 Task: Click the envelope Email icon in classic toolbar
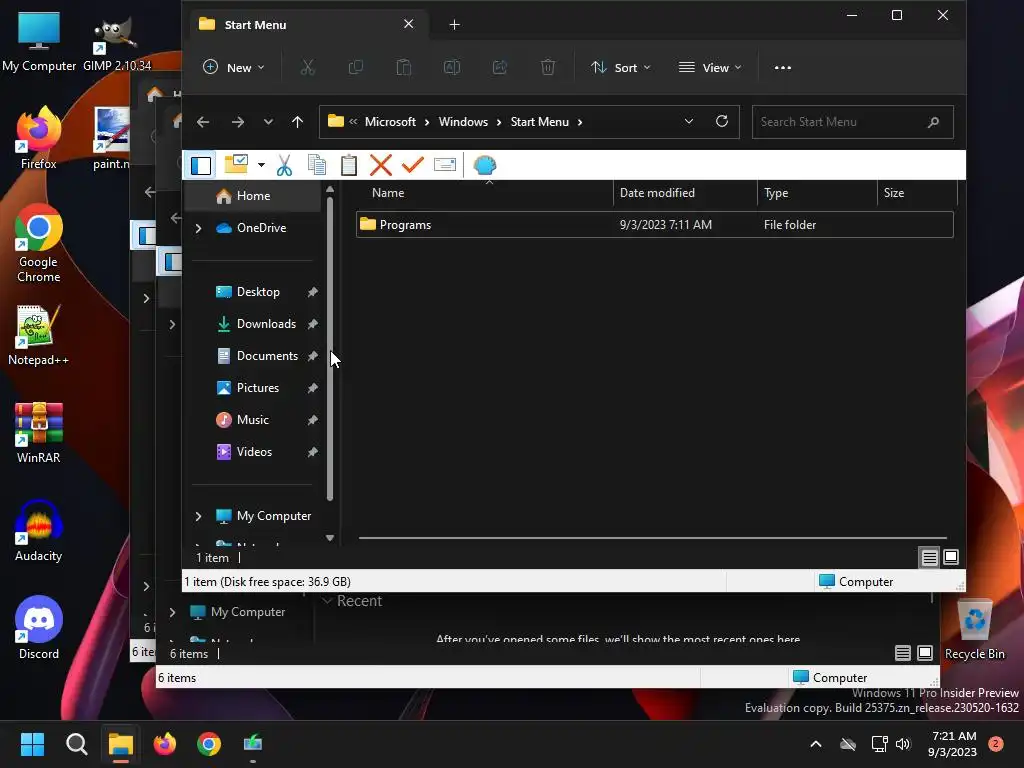(445, 165)
